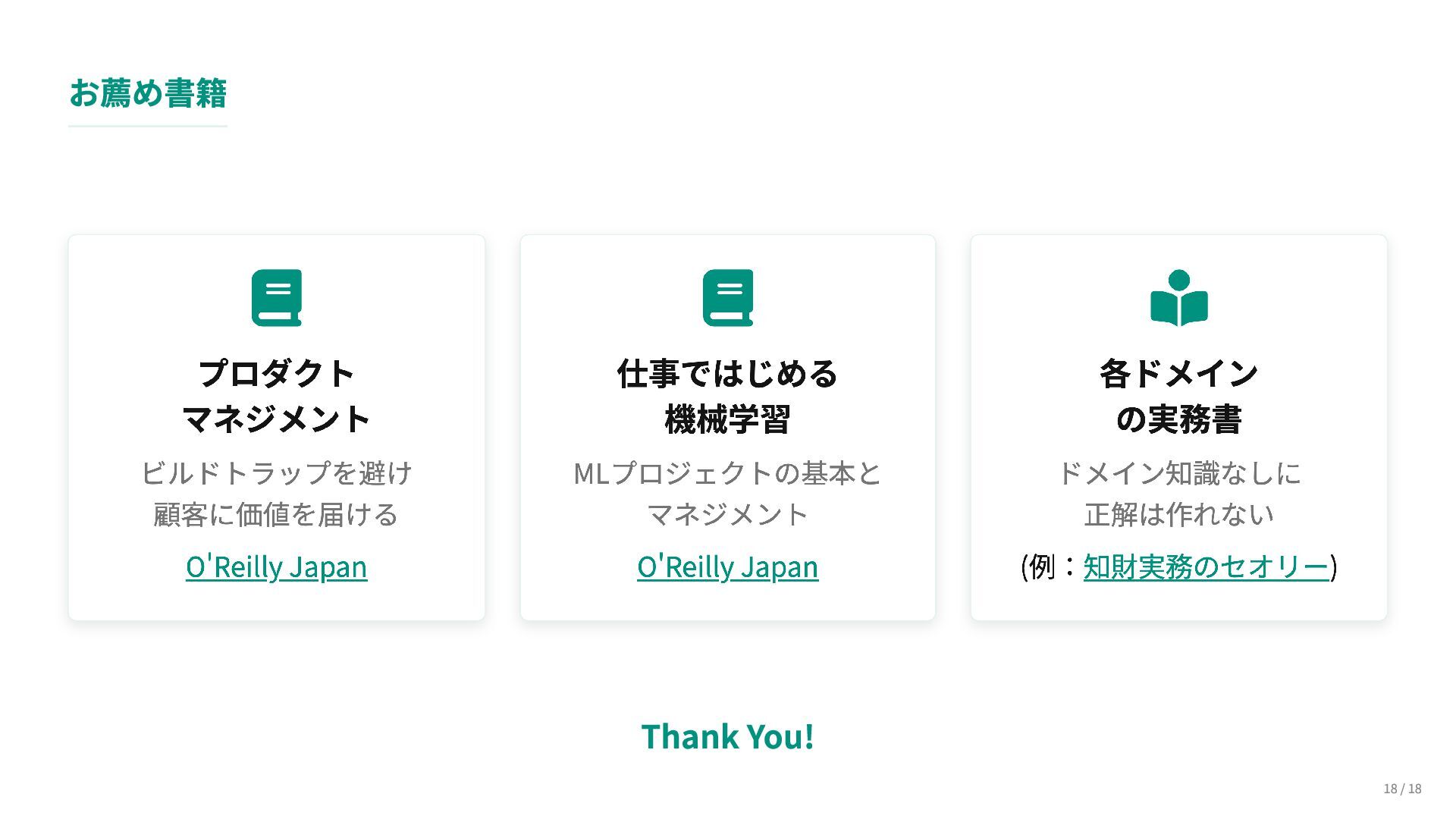Screen dimensions: 1456x819
Task: Click the ドメイン知識なしに description line
Action: coord(1178,473)
